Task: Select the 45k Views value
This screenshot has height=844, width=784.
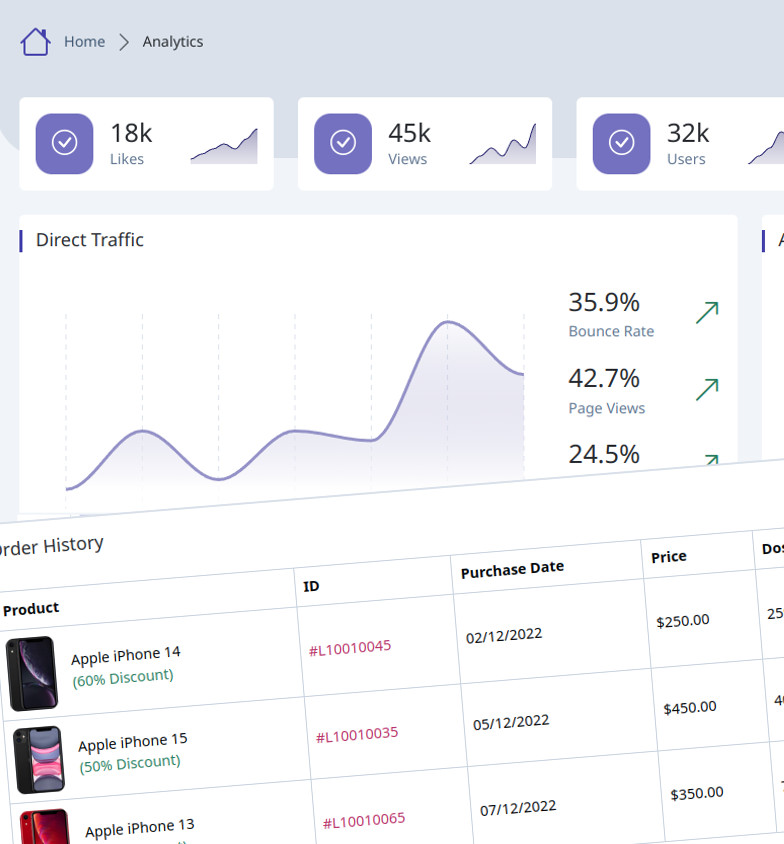Action: (409, 133)
